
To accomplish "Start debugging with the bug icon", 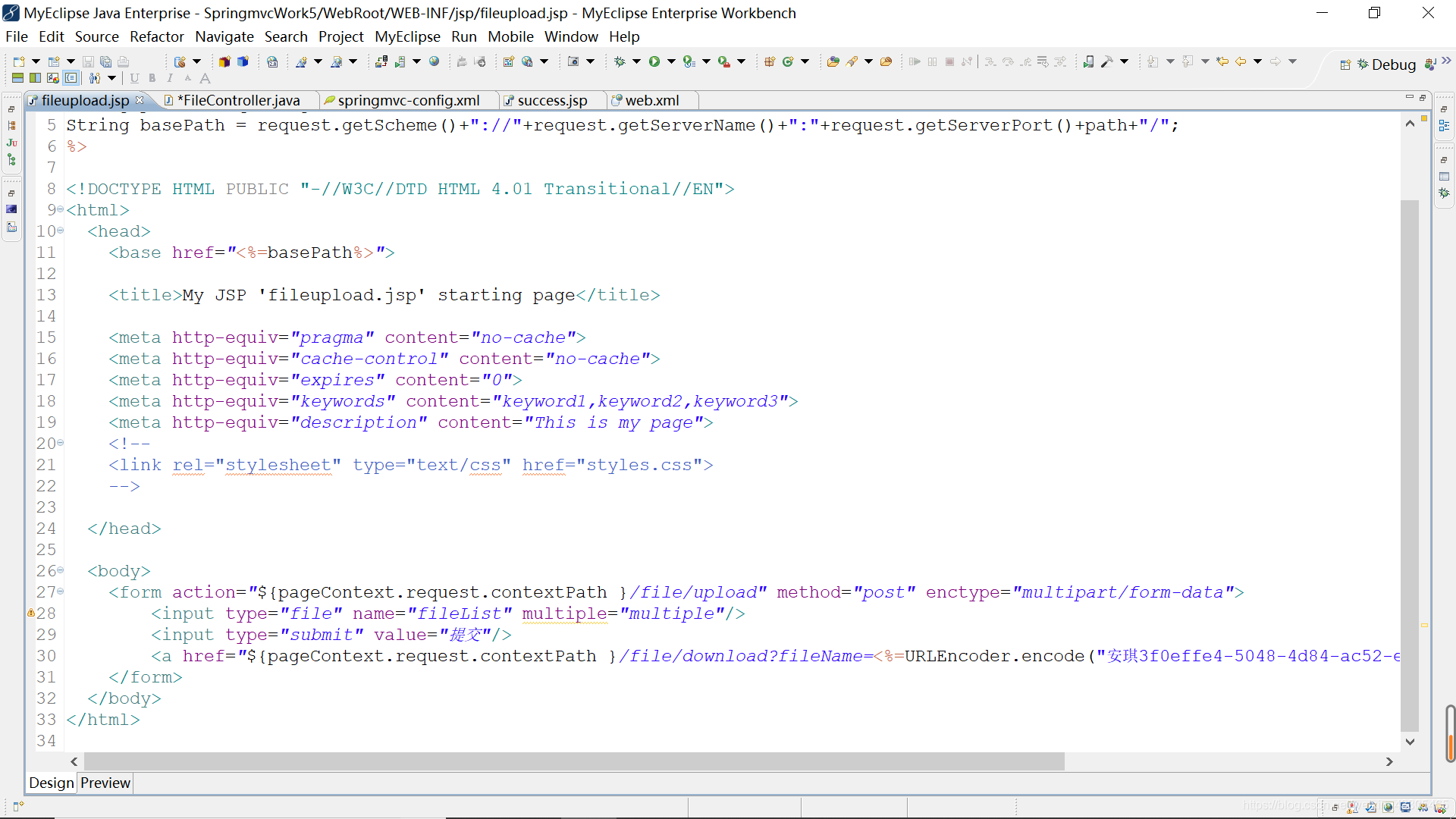I will click(x=620, y=61).
